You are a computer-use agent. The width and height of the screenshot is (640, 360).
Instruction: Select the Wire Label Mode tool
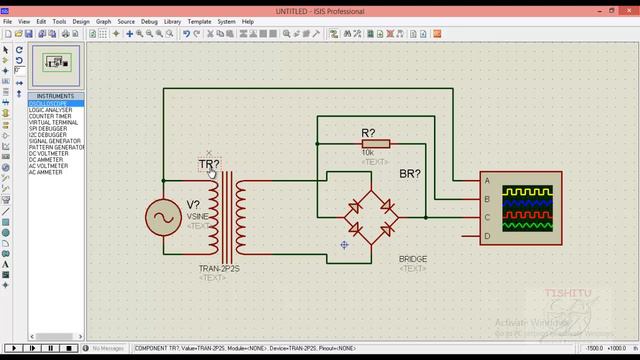(6, 81)
